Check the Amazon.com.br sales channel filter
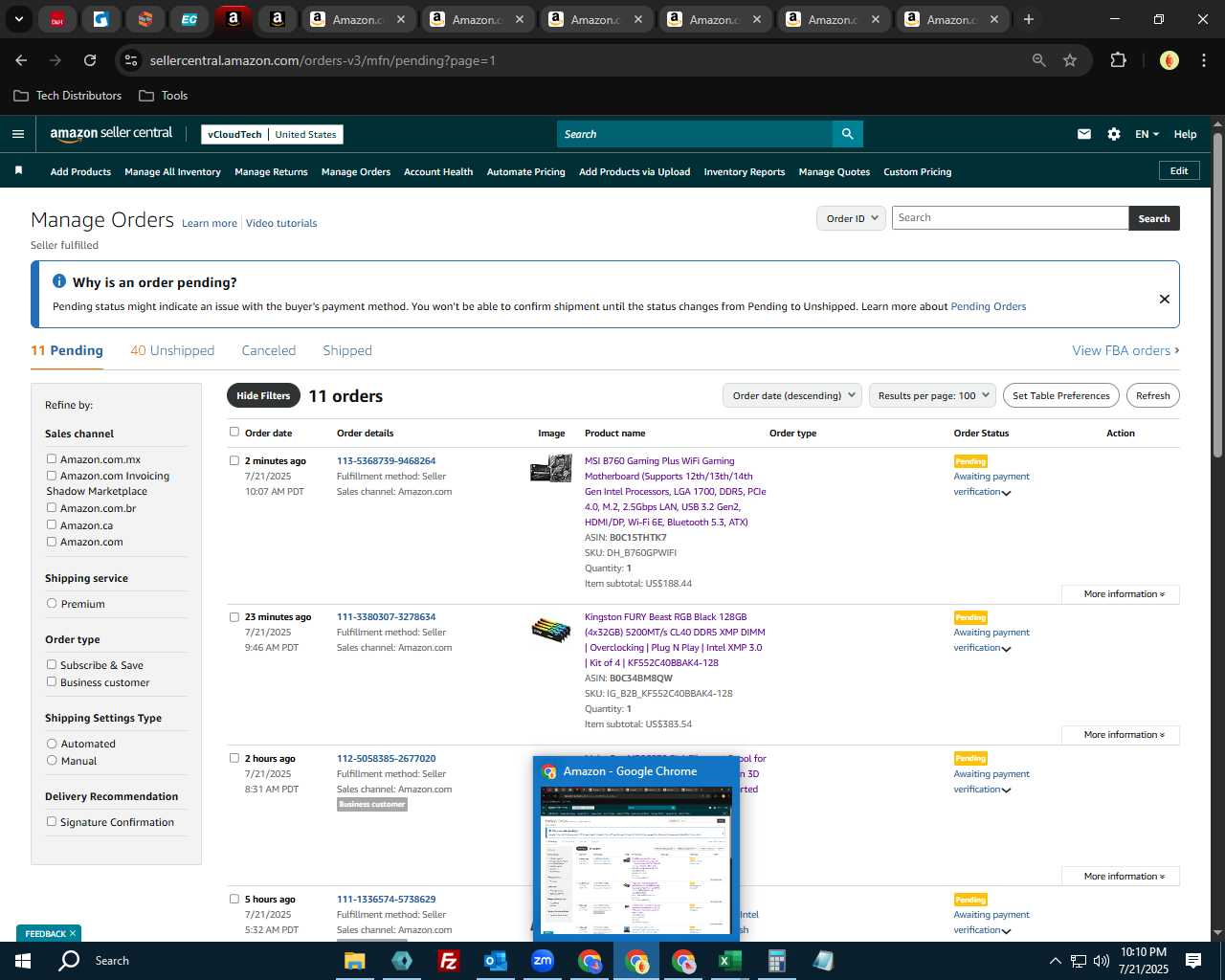The width and height of the screenshot is (1225, 980). [x=52, y=507]
